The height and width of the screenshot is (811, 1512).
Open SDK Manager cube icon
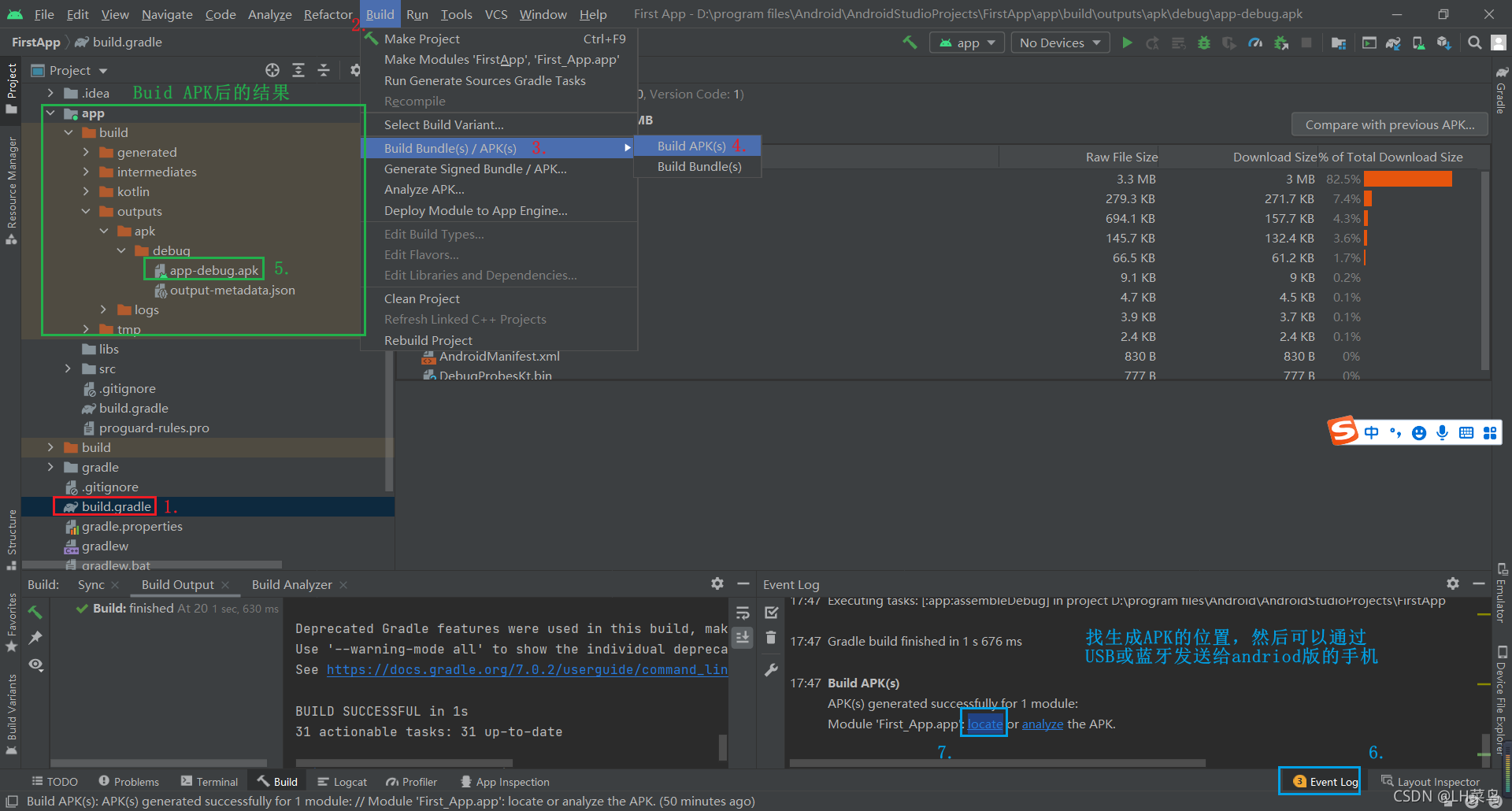point(1443,43)
